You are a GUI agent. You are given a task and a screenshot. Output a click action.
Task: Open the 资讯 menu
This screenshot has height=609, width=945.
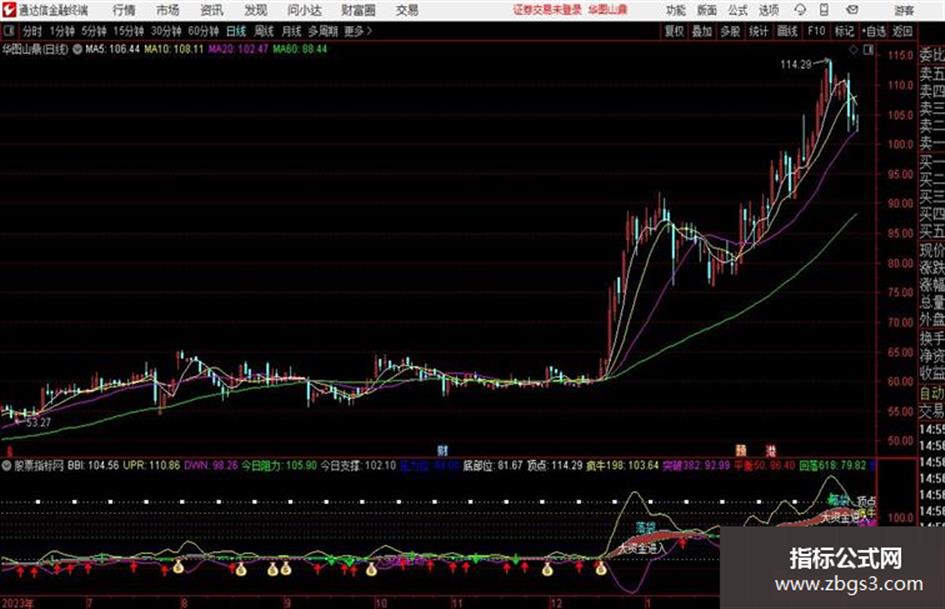click(x=212, y=10)
